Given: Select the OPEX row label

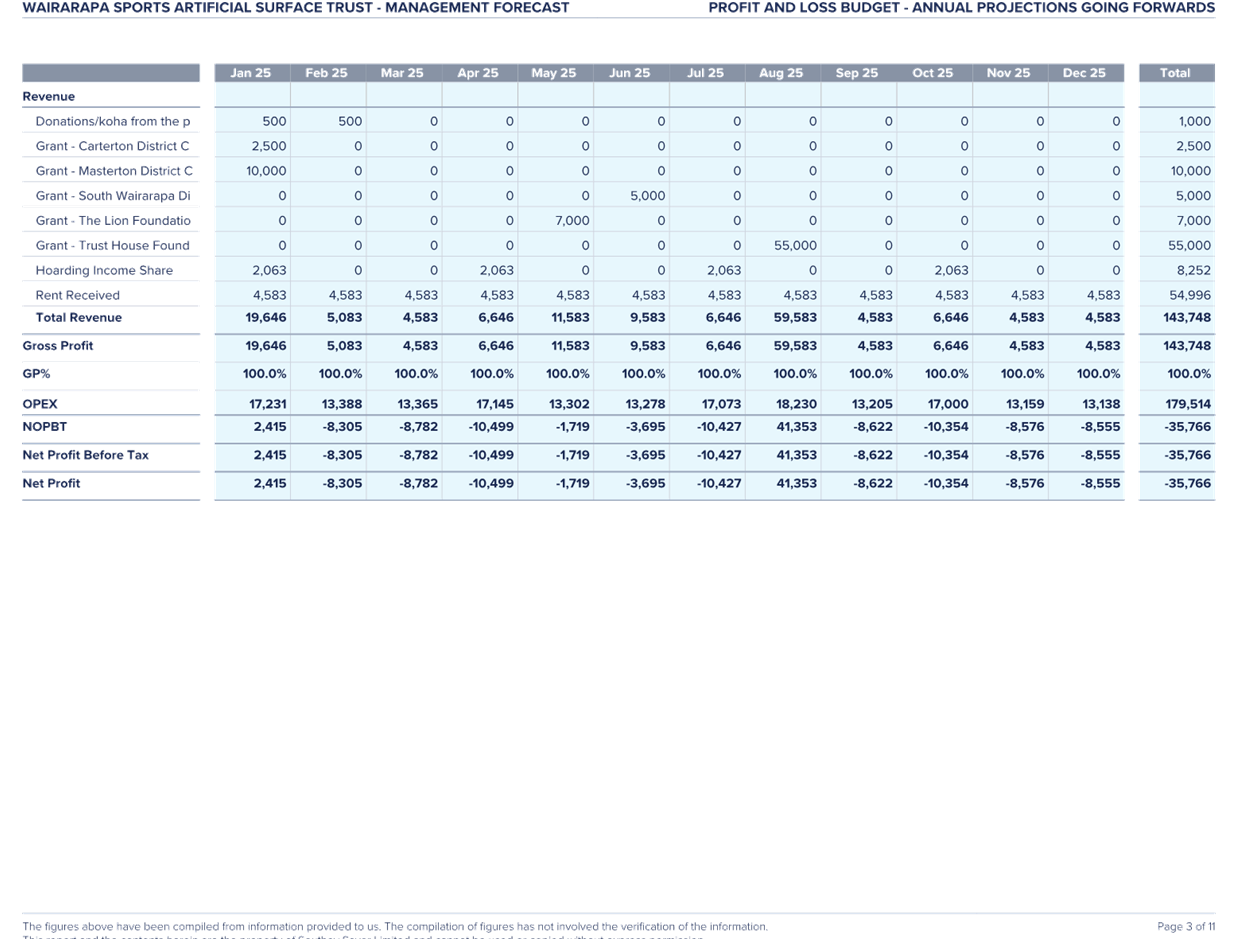Looking at the screenshot, I should click(39, 403).
